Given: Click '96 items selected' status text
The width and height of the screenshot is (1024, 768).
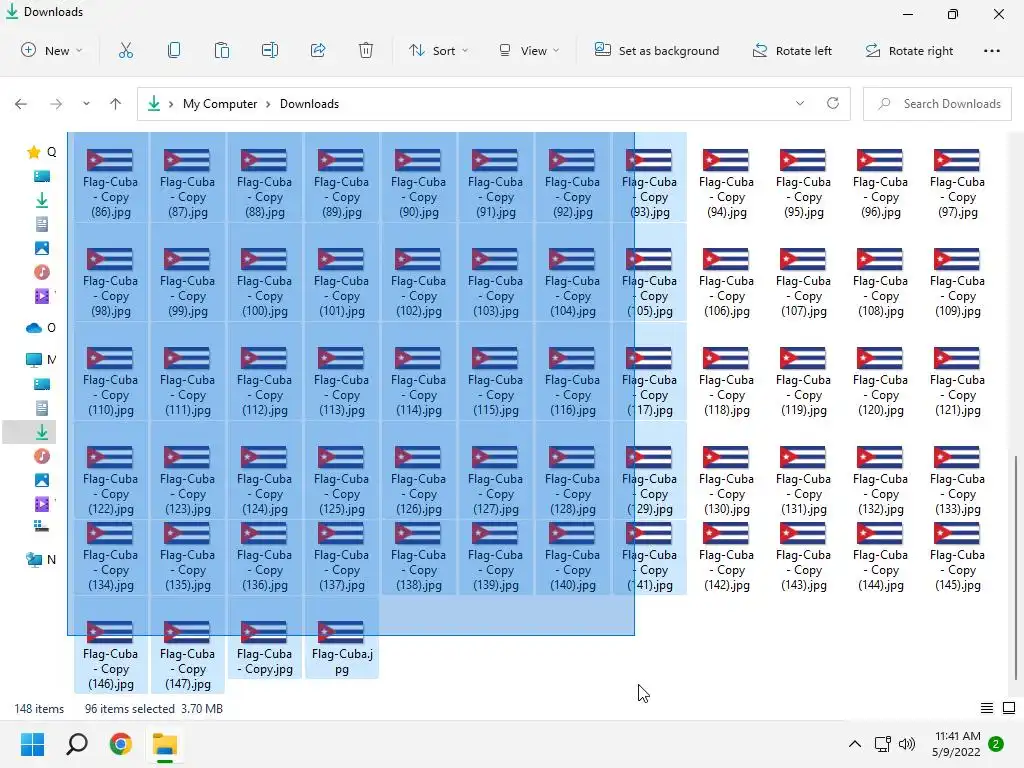Looking at the screenshot, I should 130,709.
